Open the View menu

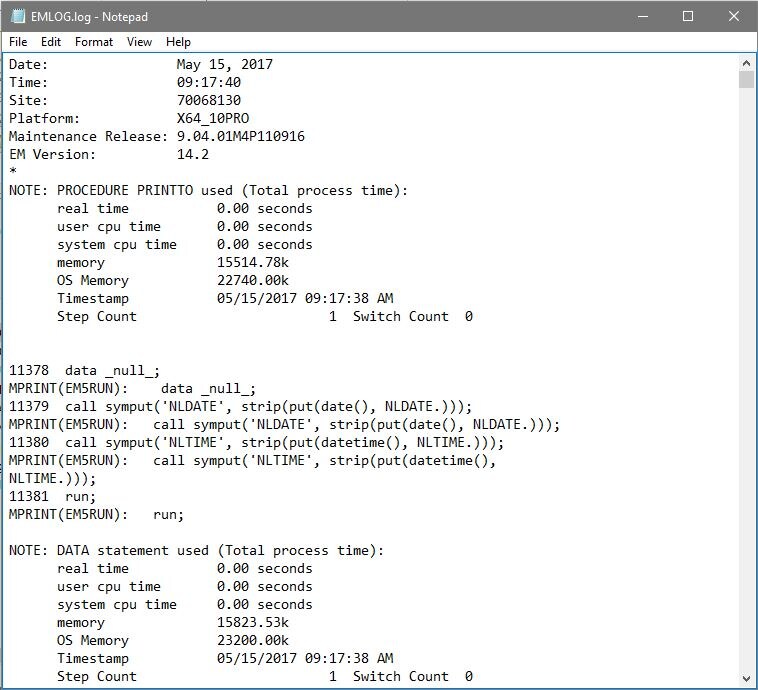click(x=139, y=42)
